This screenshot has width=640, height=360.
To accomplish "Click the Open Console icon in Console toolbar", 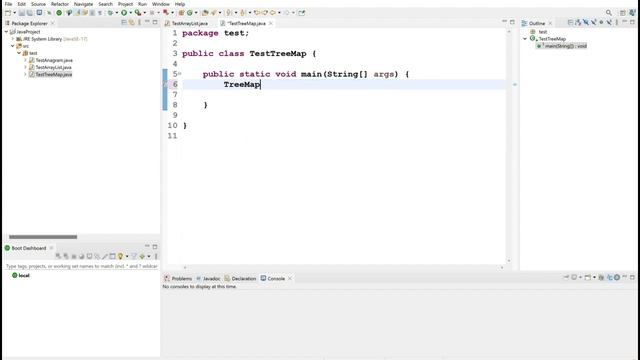I will [587, 277].
